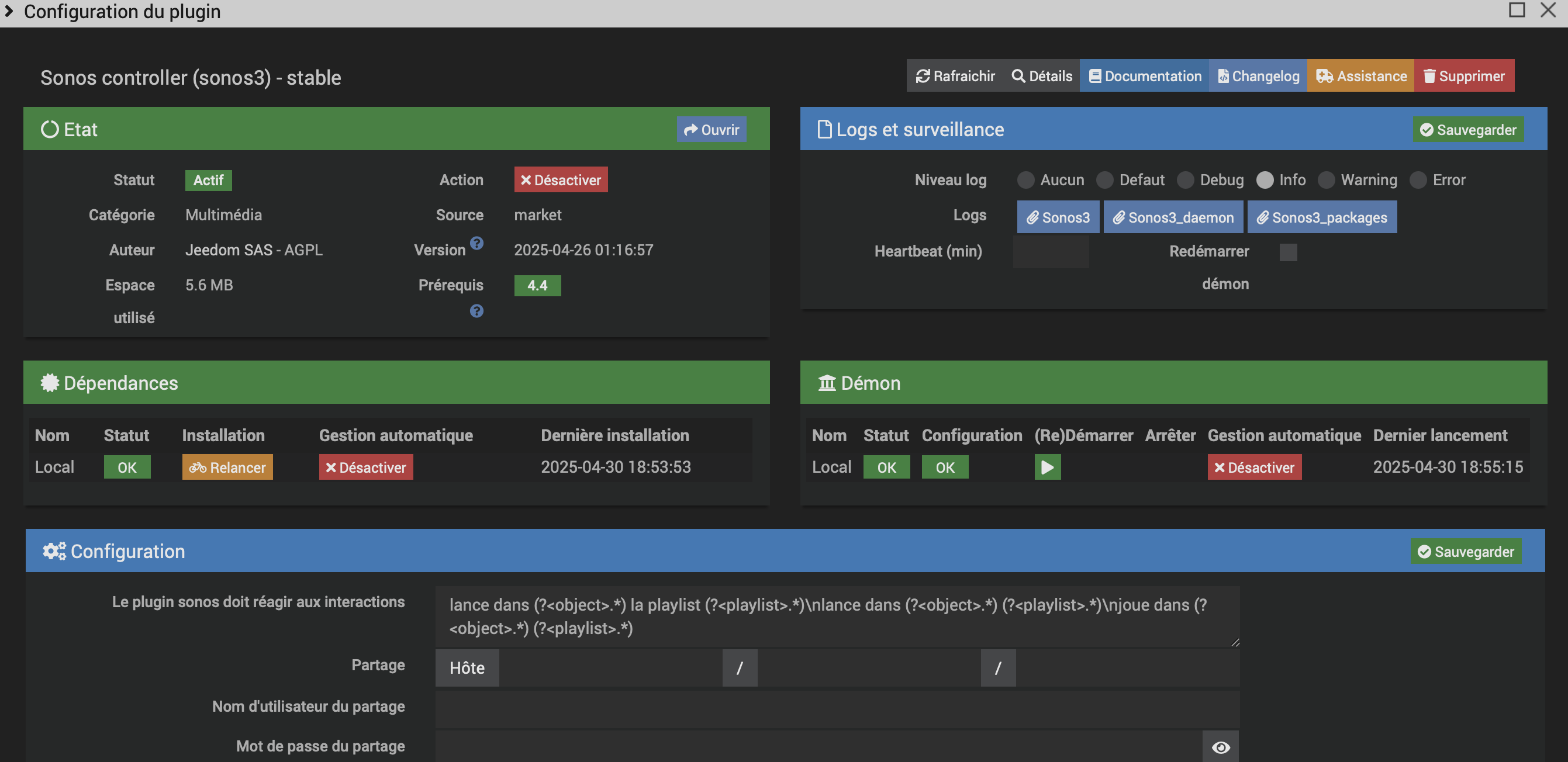Click the Heartbeat (min) input field
Screen dimensions: 1568x762
point(1051,251)
